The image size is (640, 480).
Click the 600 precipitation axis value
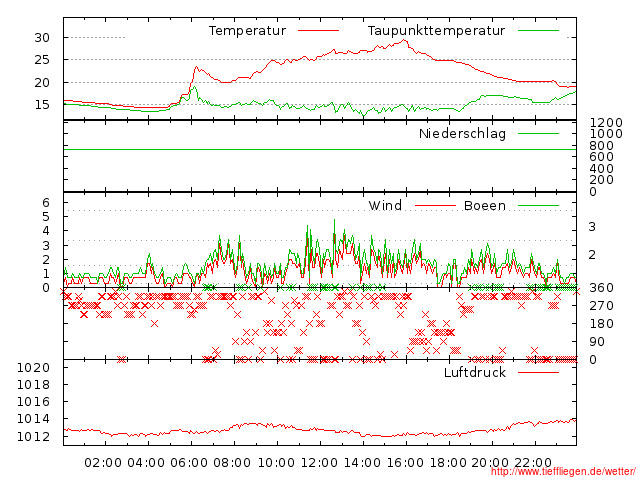[602, 157]
